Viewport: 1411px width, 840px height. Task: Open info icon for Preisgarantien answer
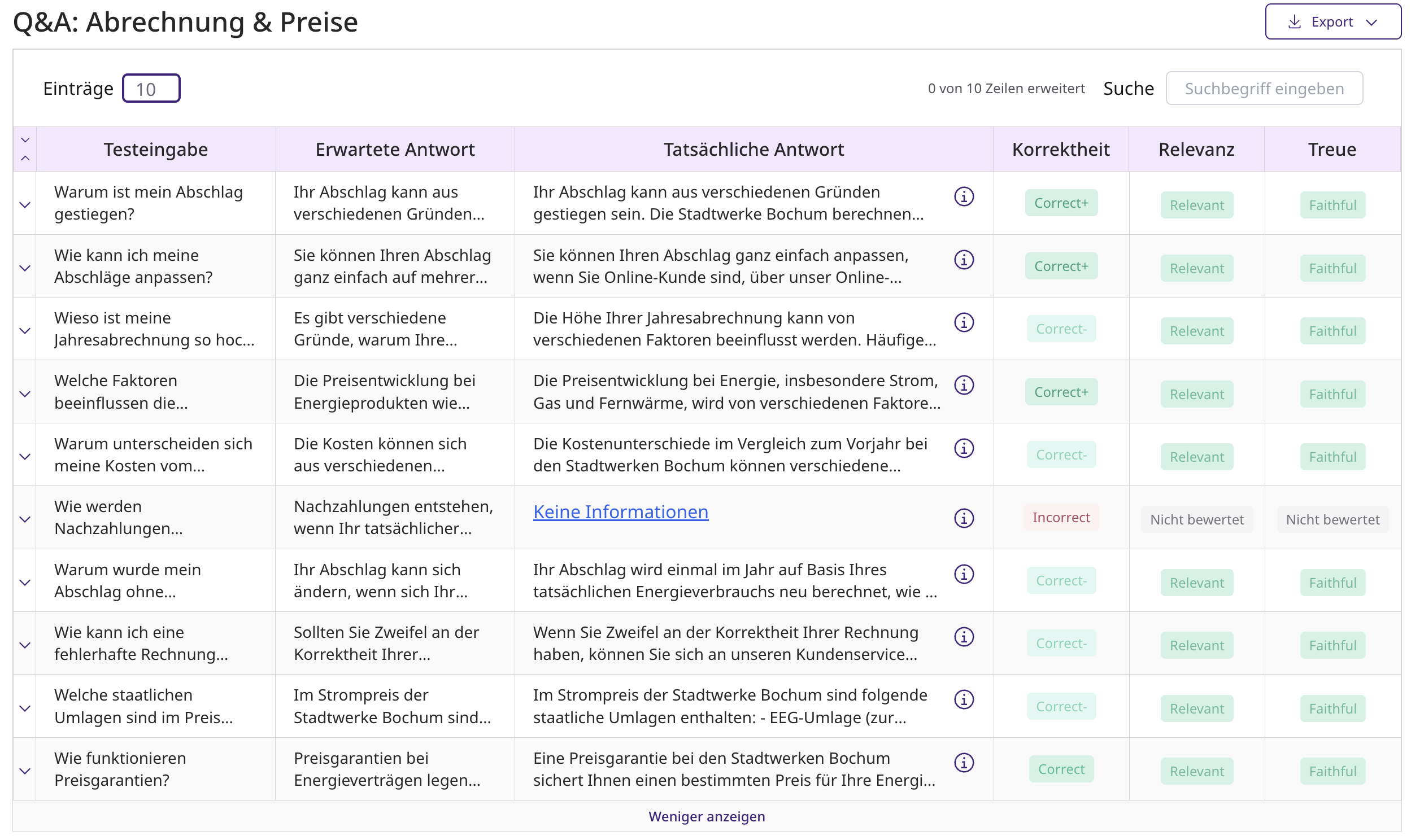(x=964, y=763)
